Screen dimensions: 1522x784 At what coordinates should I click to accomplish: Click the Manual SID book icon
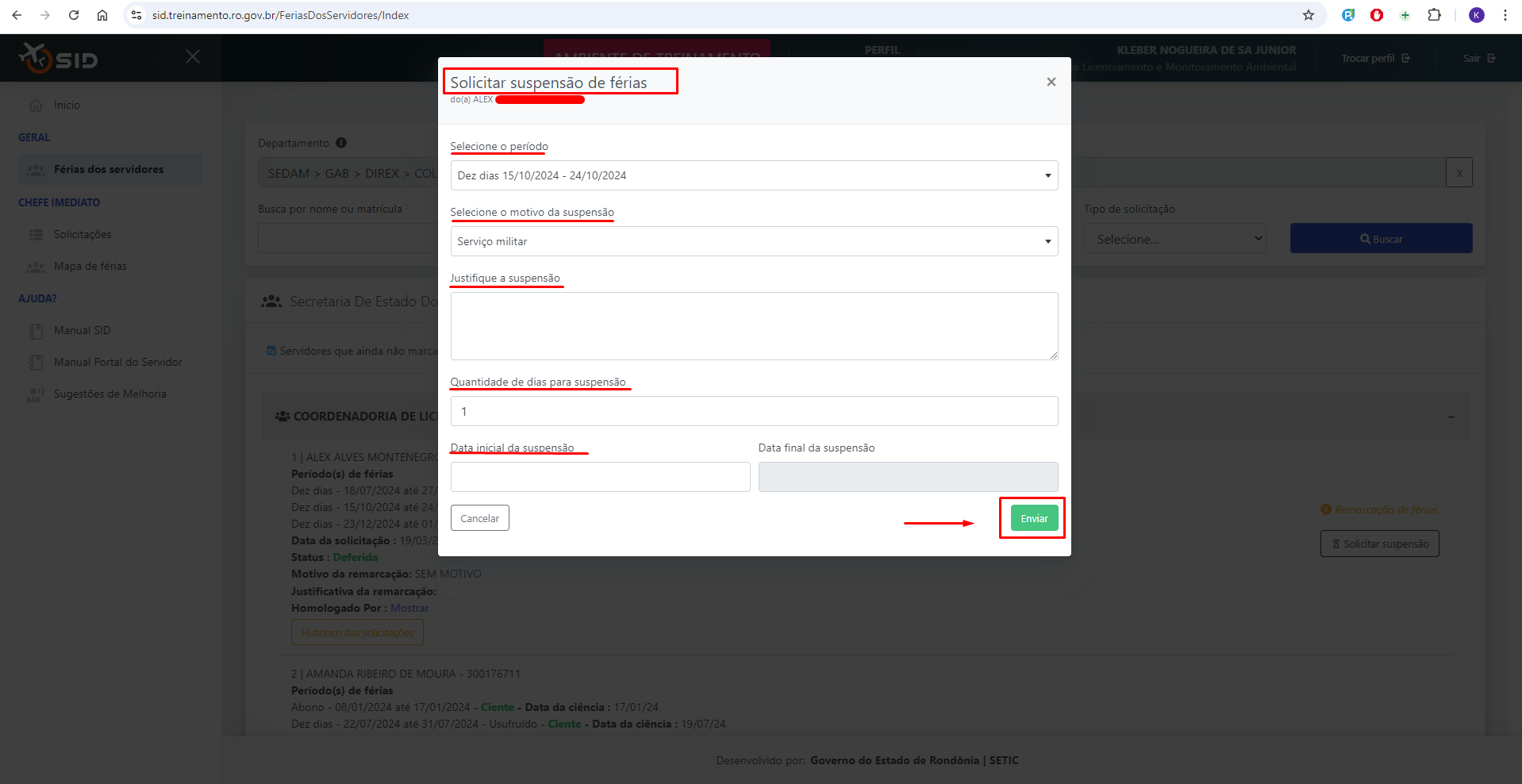pyautogui.click(x=36, y=331)
